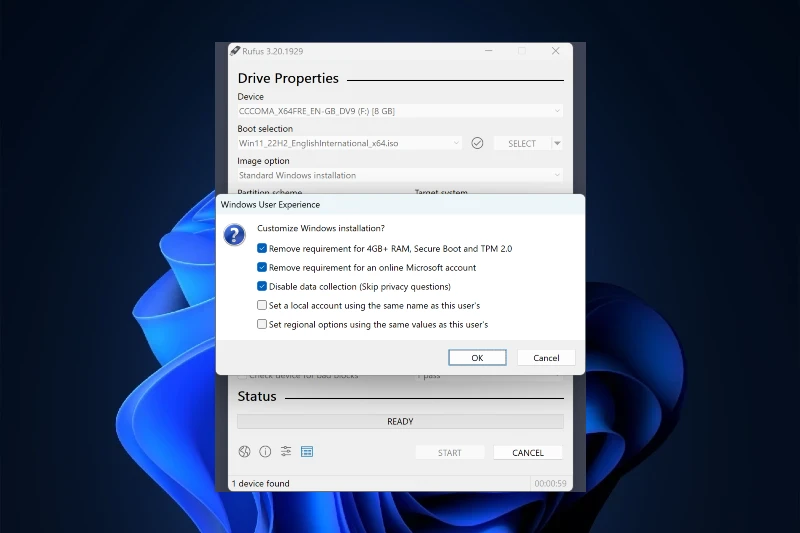Viewport: 800px width, 533px height.
Task: Click the SELECT button in Rufus
Action: [x=522, y=143]
